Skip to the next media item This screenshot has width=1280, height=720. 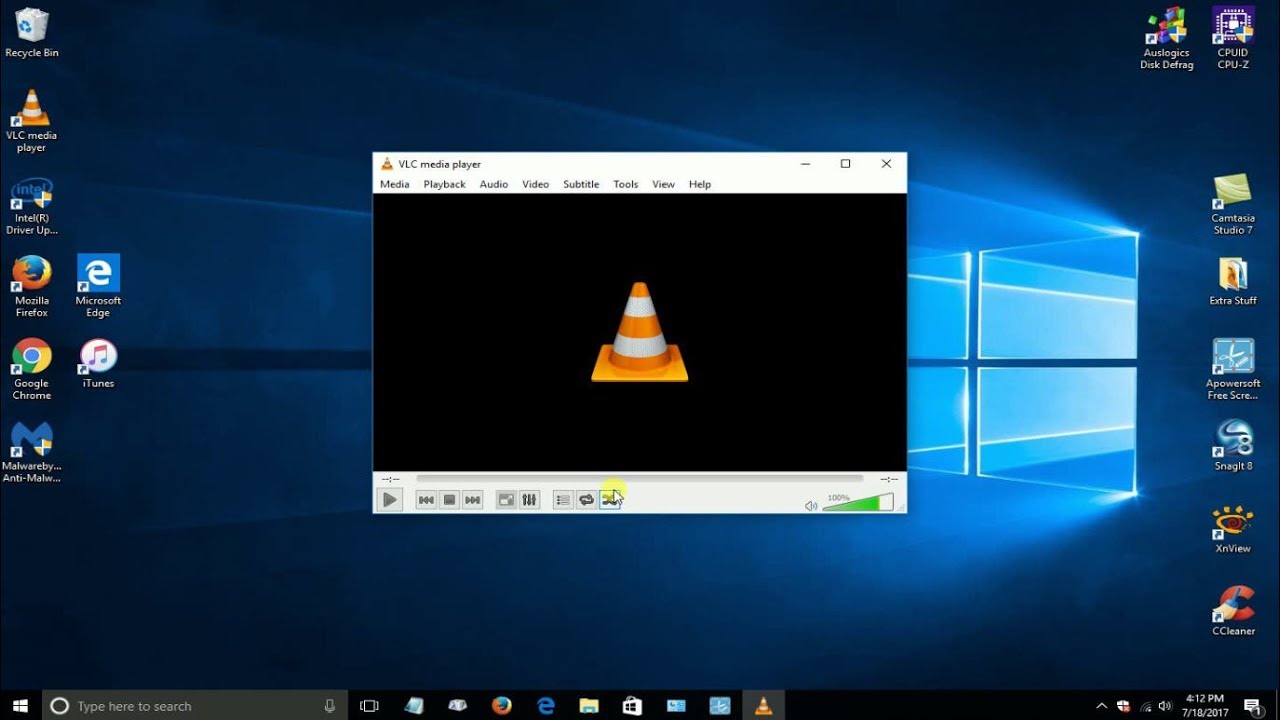(x=473, y=499)
